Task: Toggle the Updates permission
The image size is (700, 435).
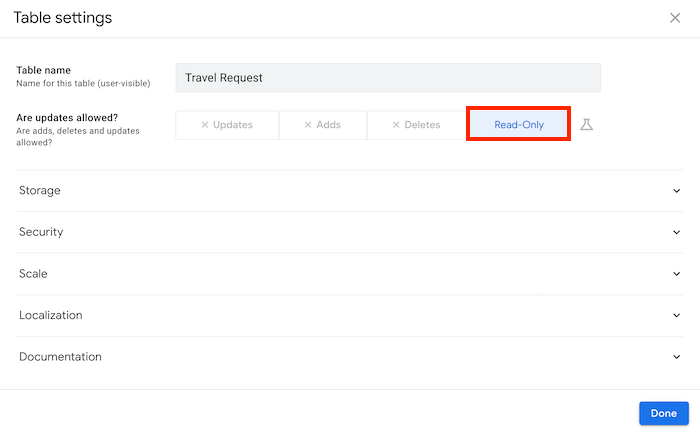Action: pyautogui.click(x=227, y=125)
